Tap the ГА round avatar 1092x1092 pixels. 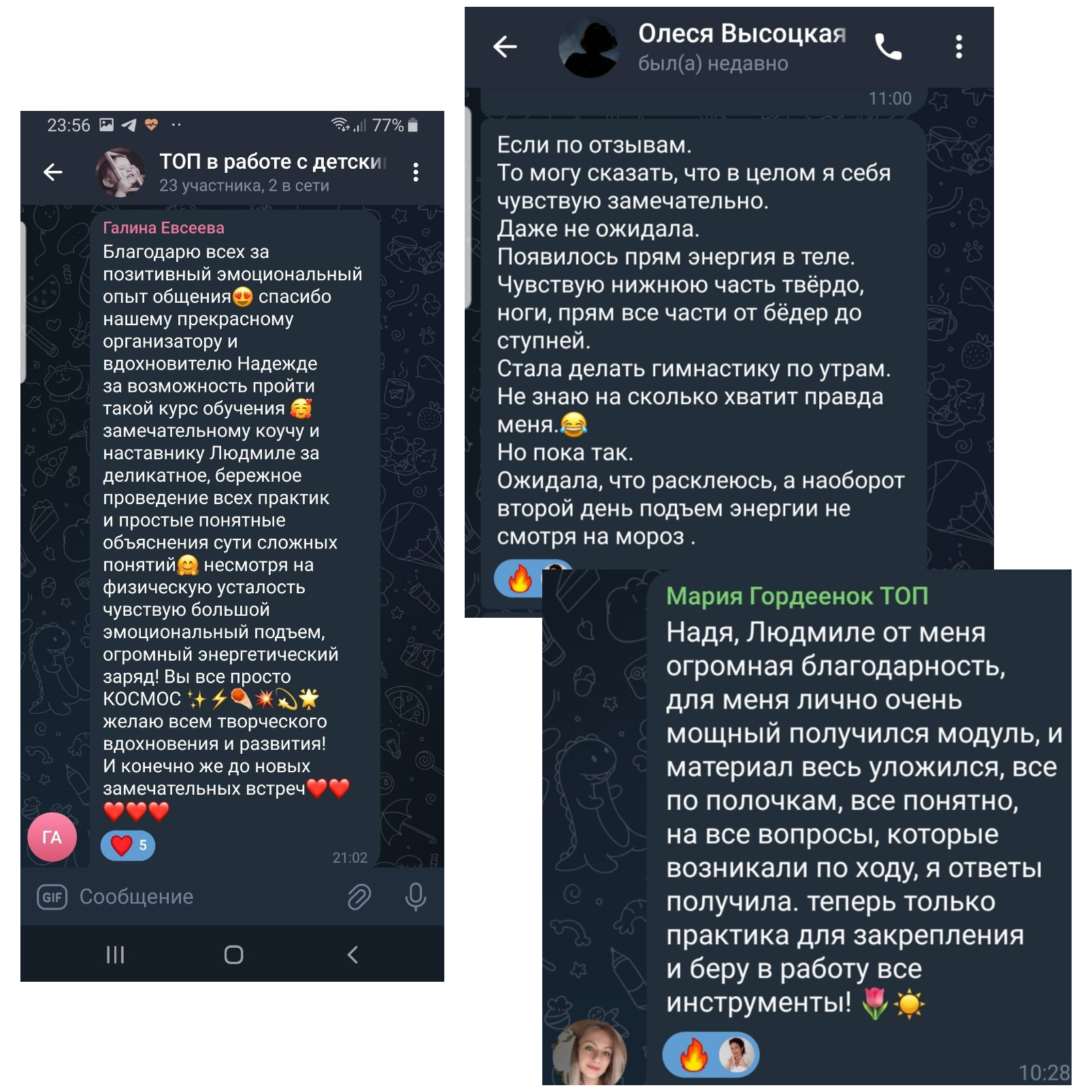click(52, 837)
